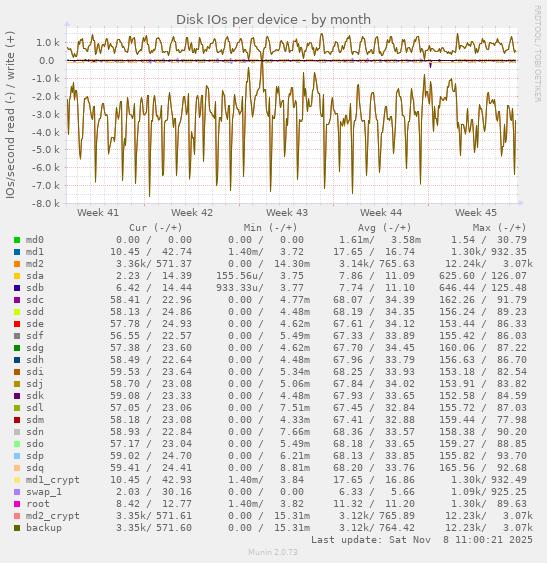
Task: Click the write line above zero in Week 43
Action: coord(287,45)
